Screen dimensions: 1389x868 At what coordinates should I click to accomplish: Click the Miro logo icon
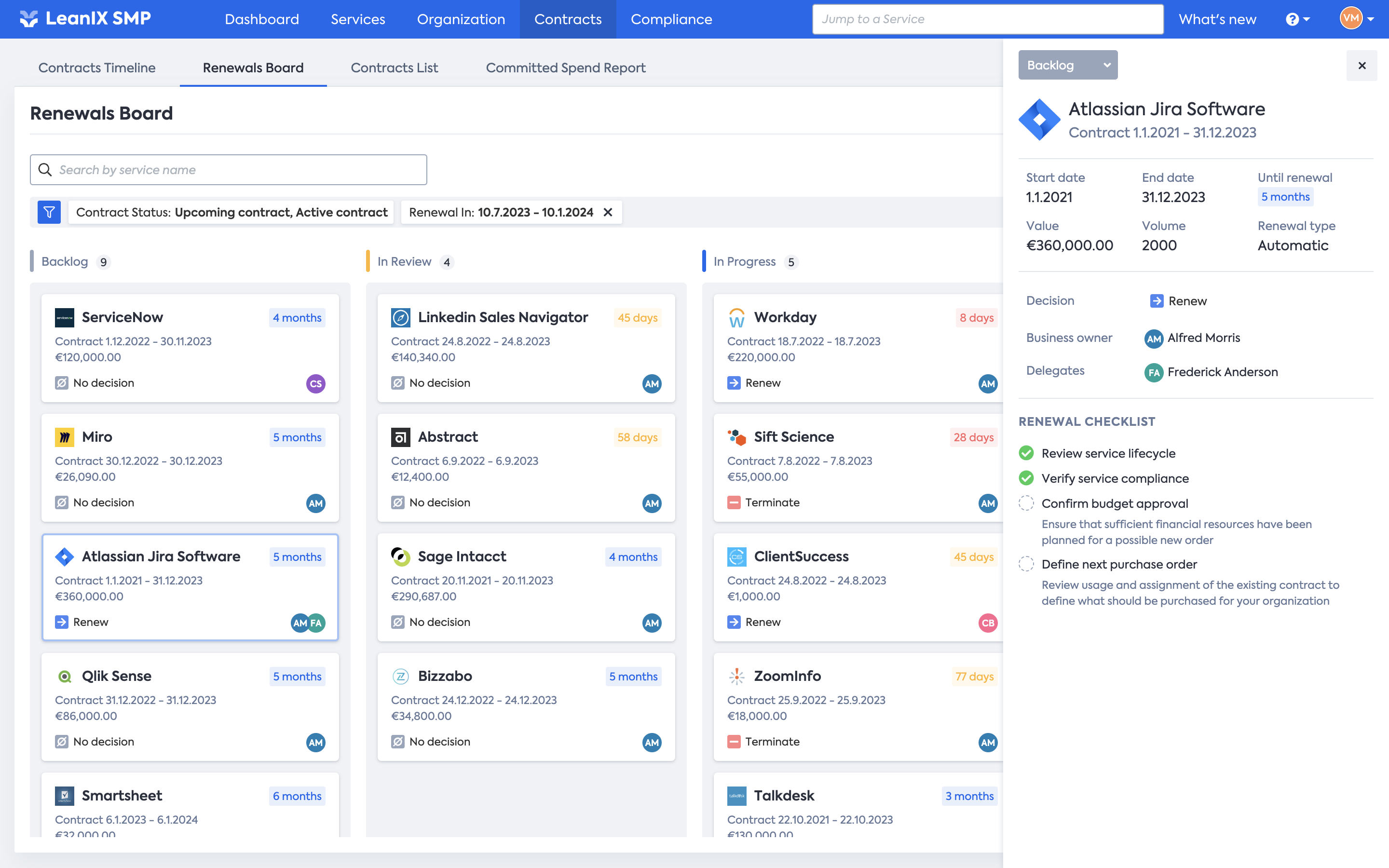point(64,437)
